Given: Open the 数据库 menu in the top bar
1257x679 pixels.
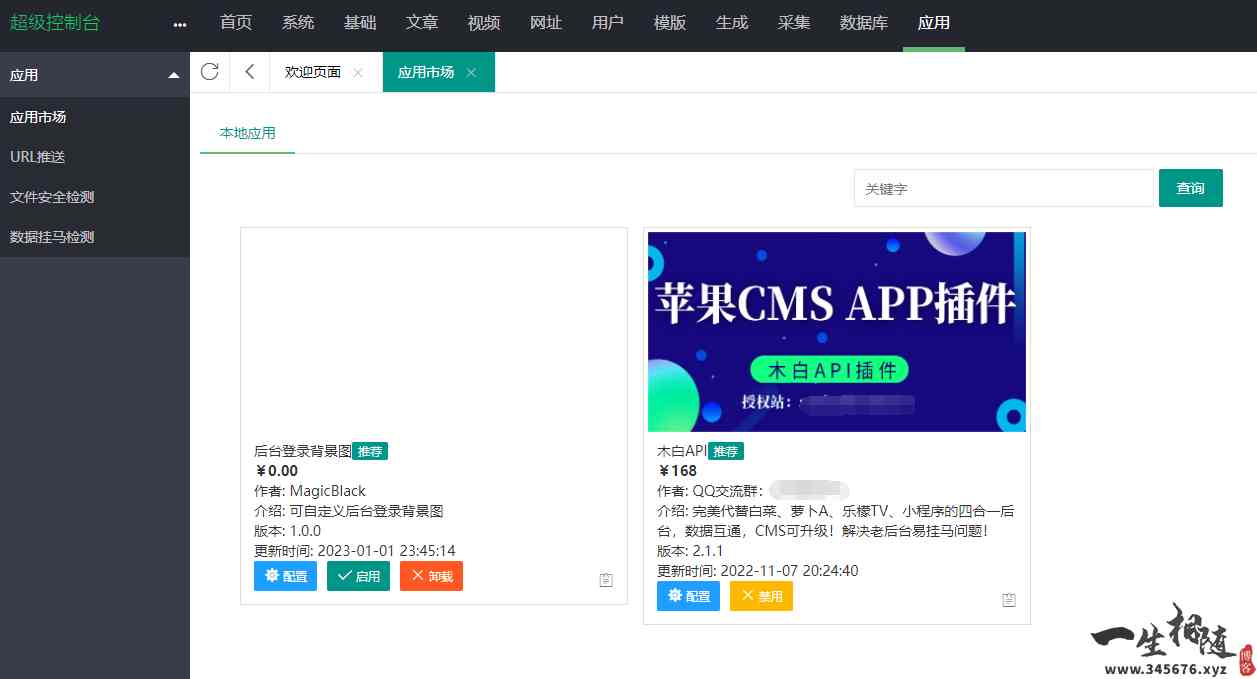Looking at the screenshot, I should coord(863,22).
